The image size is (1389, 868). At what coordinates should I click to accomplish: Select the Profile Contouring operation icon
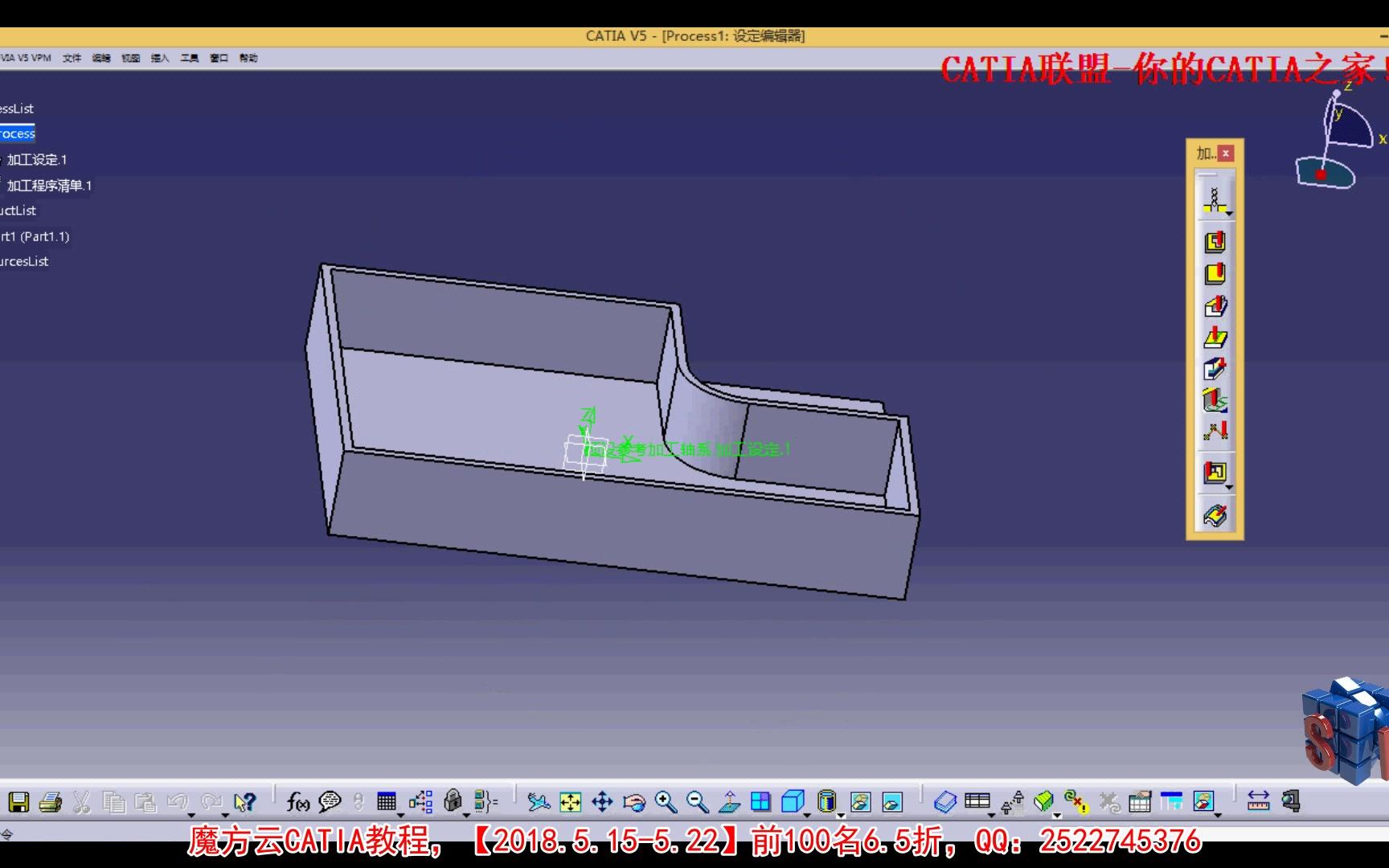pos(1215,306)
